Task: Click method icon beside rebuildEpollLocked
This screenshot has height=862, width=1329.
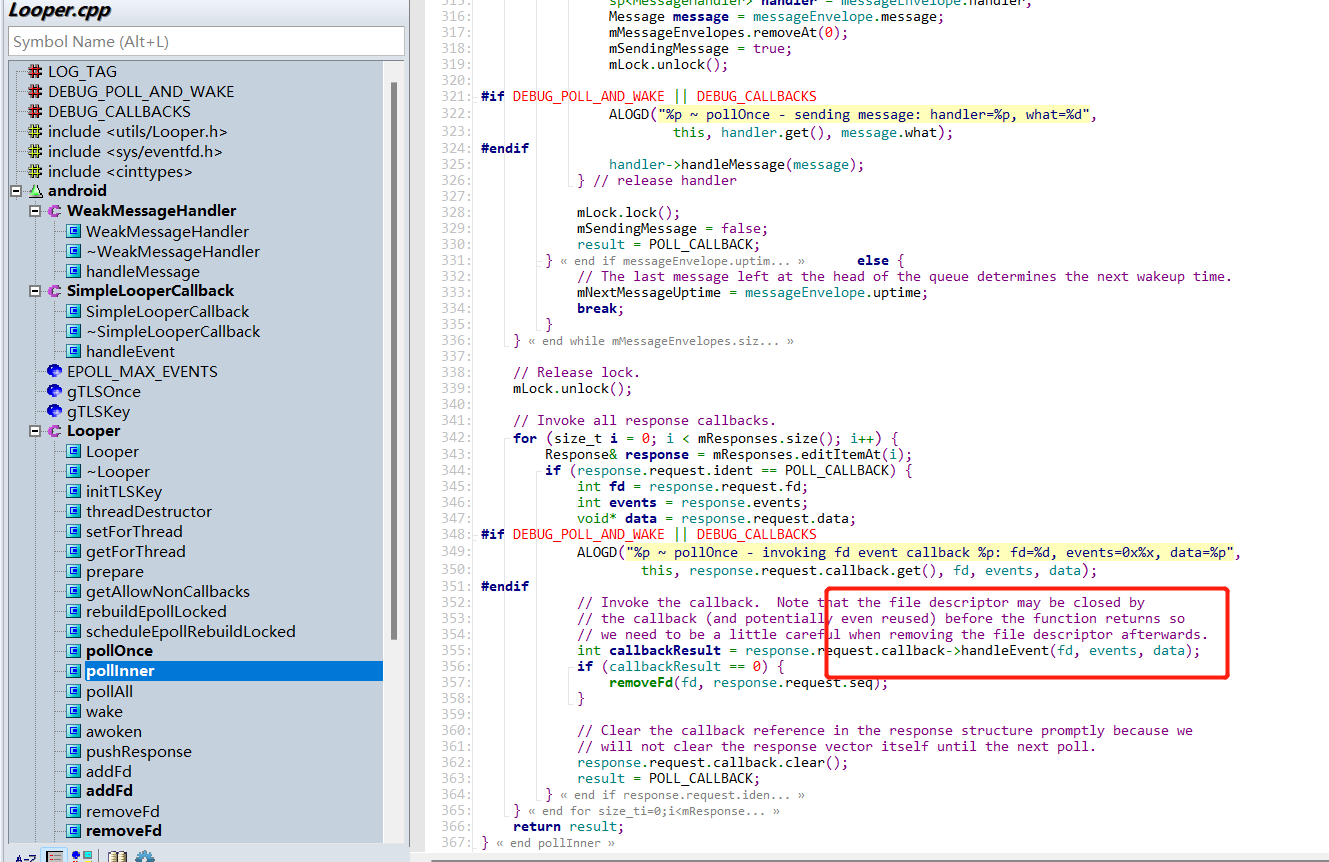Action: tap(73, 611)
